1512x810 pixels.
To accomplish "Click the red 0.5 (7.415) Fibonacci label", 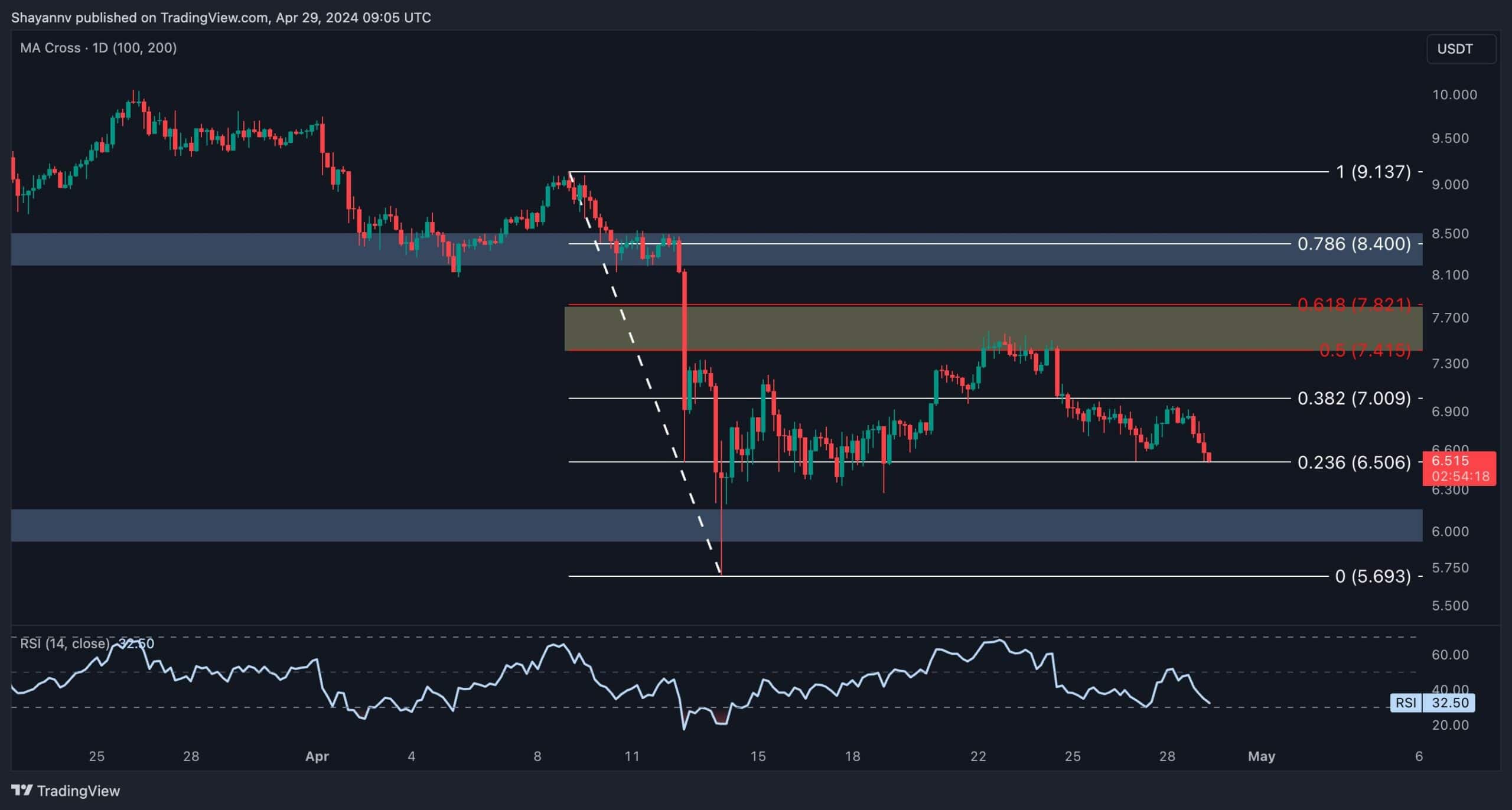I will tap(1364, 351).
